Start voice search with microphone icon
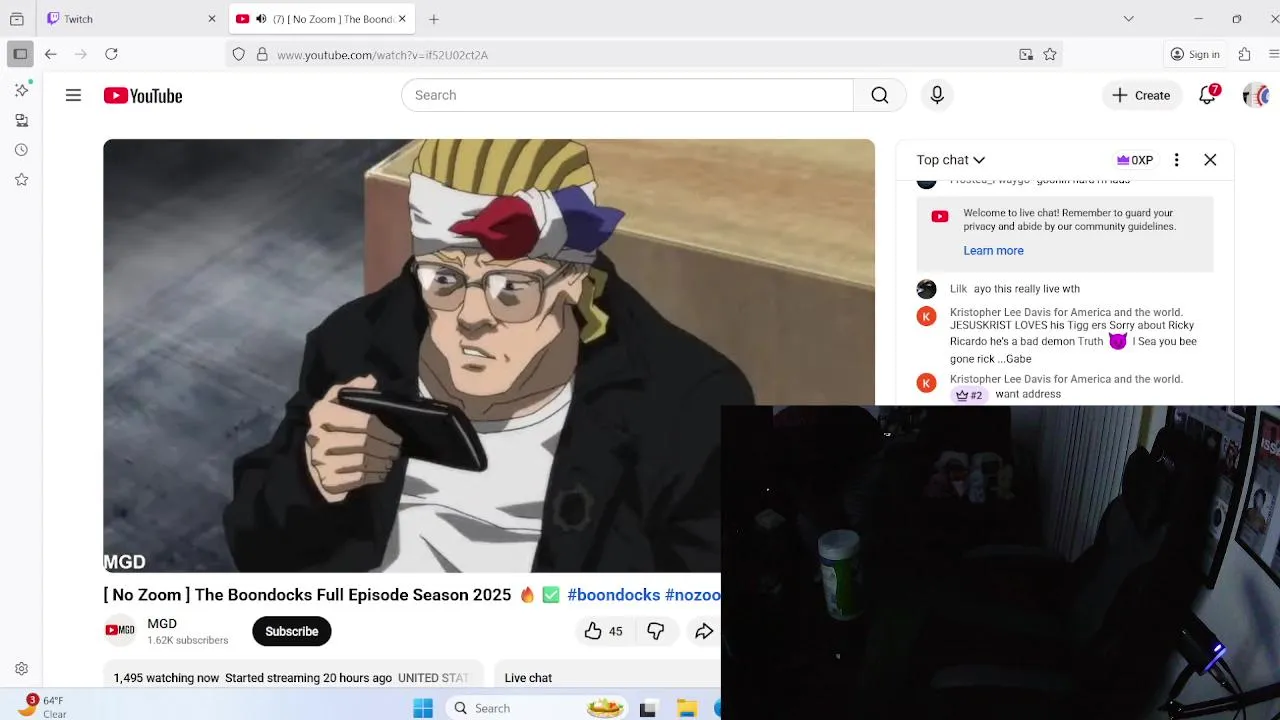1280x720 pixels. 937,95
